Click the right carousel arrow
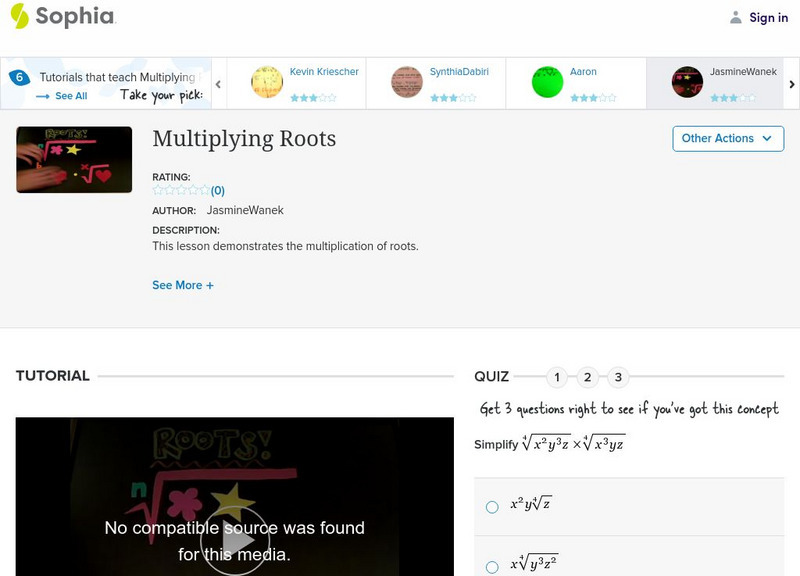 pos(791,83)
